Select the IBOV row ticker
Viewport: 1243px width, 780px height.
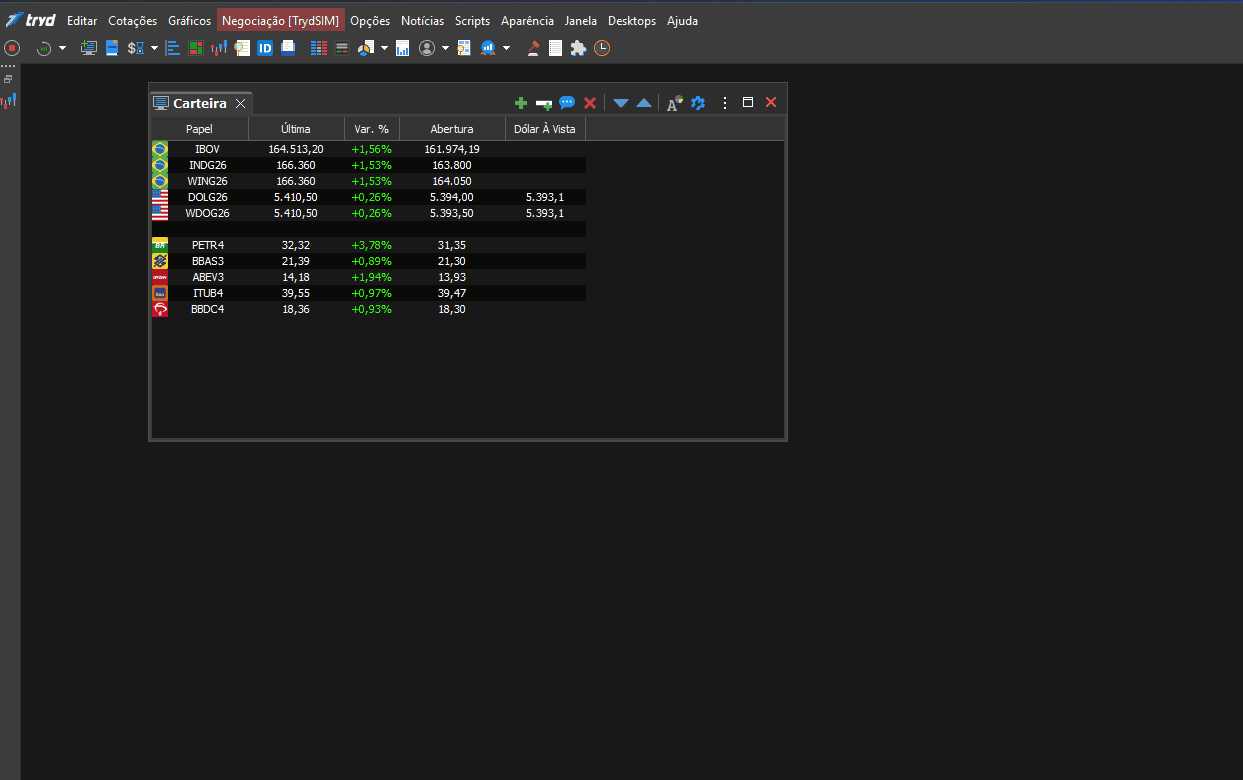207,149
